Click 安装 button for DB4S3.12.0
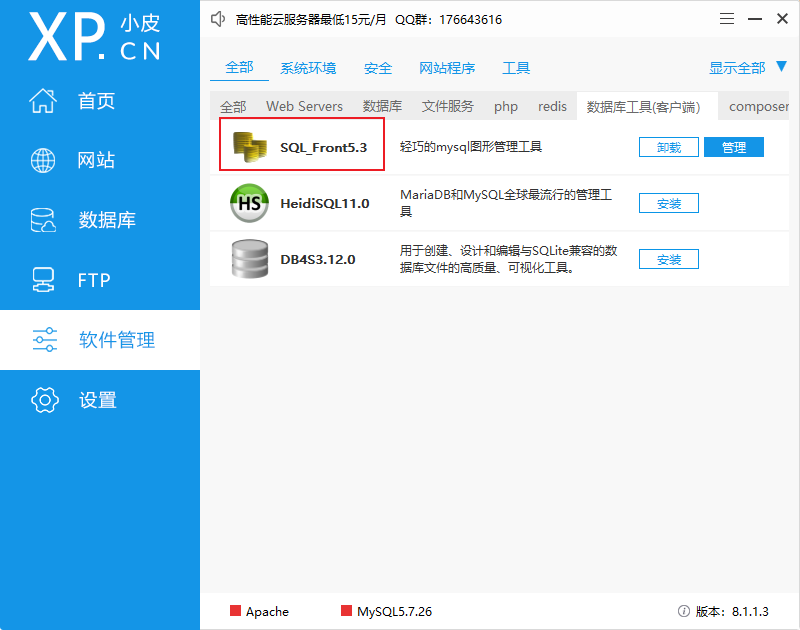 [669, 259]
